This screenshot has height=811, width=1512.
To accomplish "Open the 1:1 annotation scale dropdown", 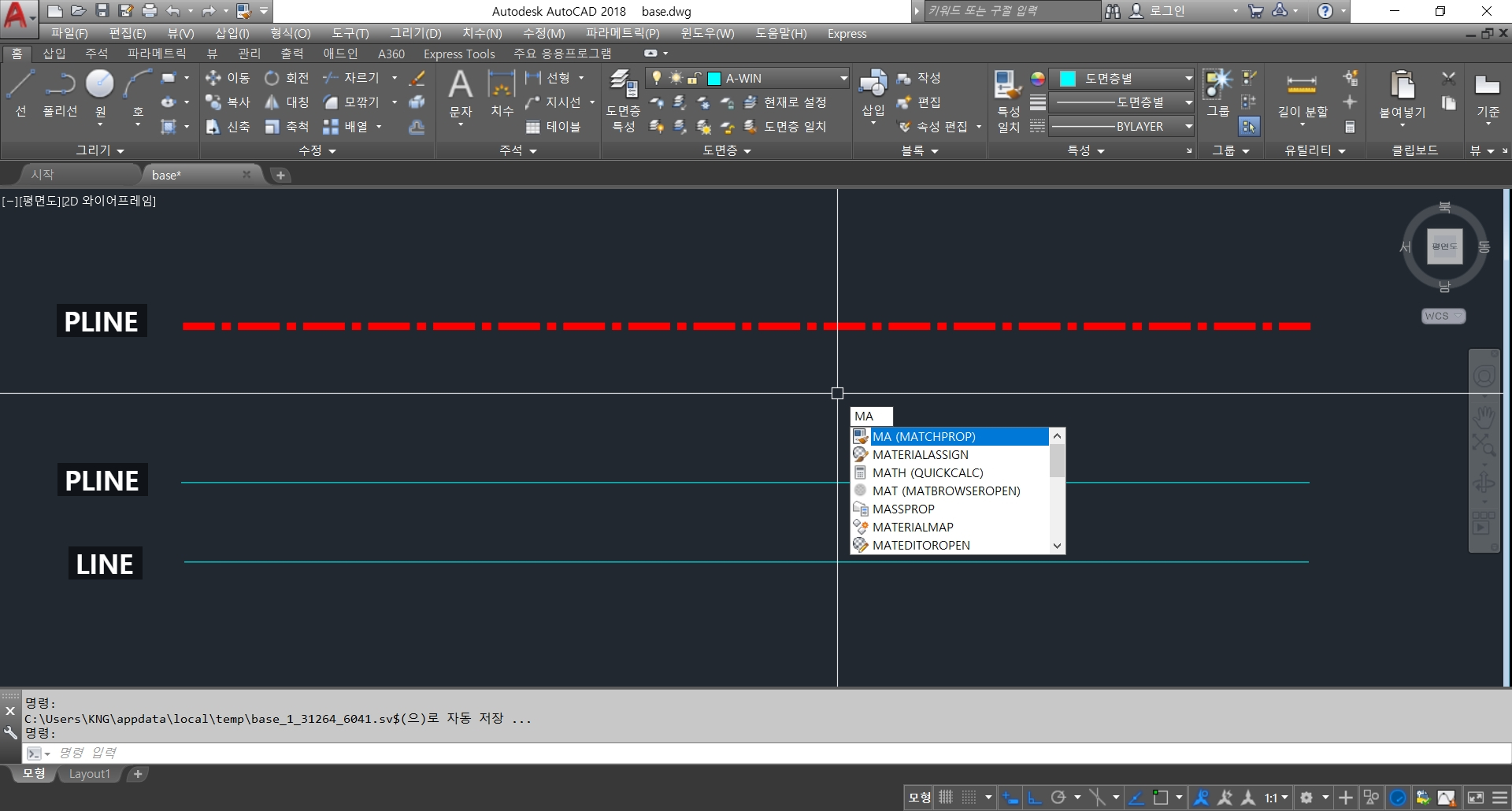I will click(x=1276, y=798).
